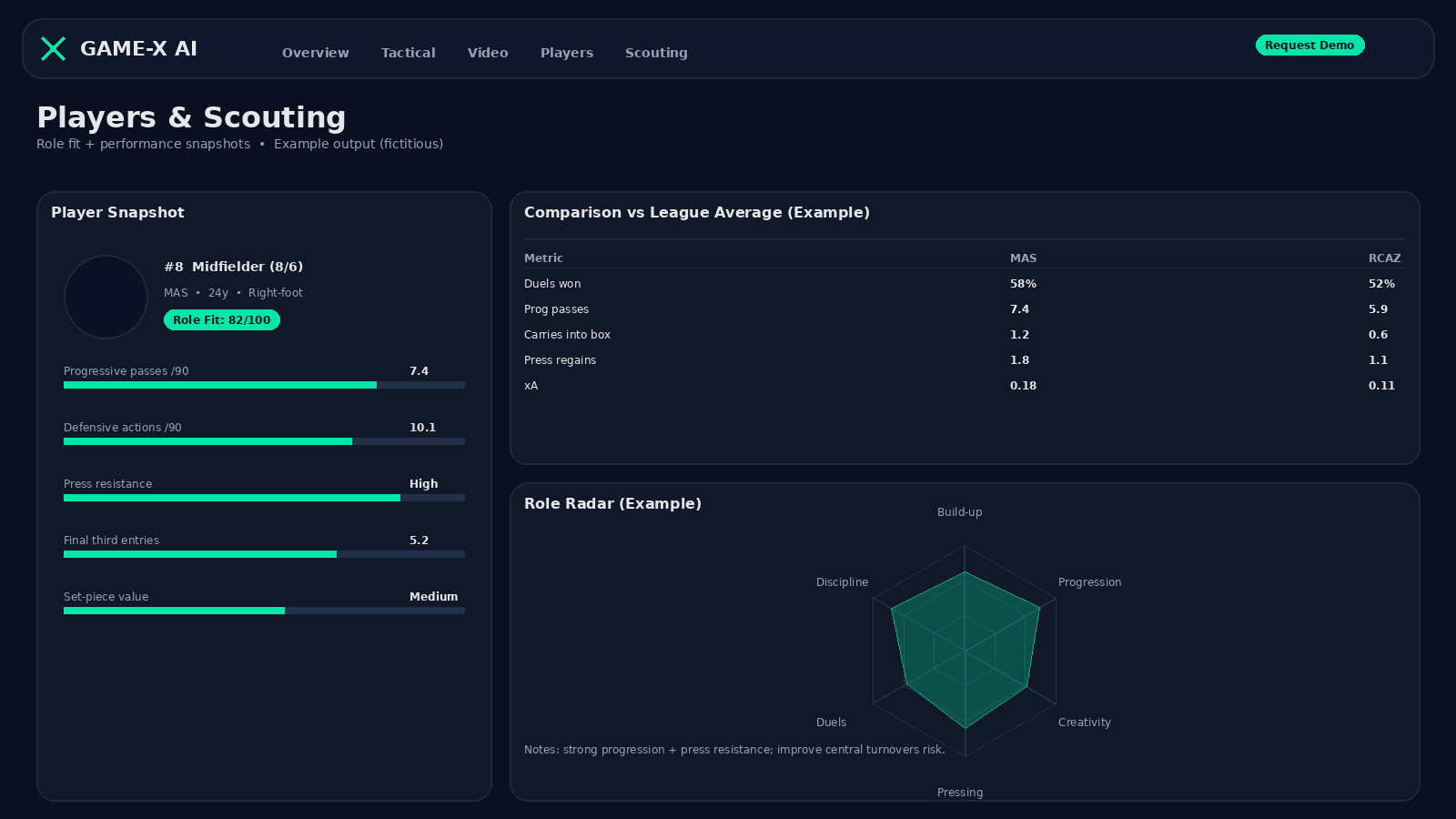Image resolution: width=1456 pixels, height=819 pixels.
Task: Click the Set-piece value bar
Action: tap(264, 611)
